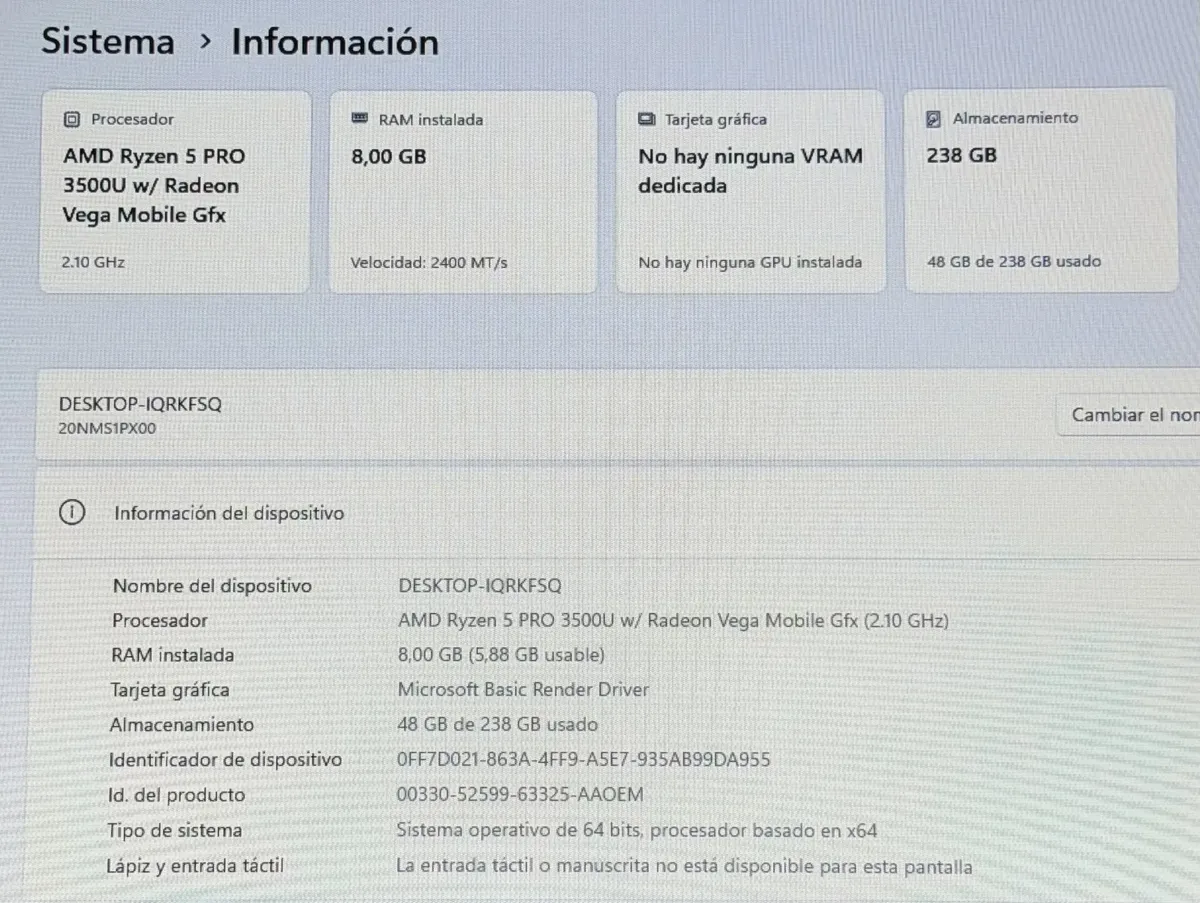Click the 8,00 GB heading in RAM card
This screenshot has height=903, width=1200.
(389, 157)
